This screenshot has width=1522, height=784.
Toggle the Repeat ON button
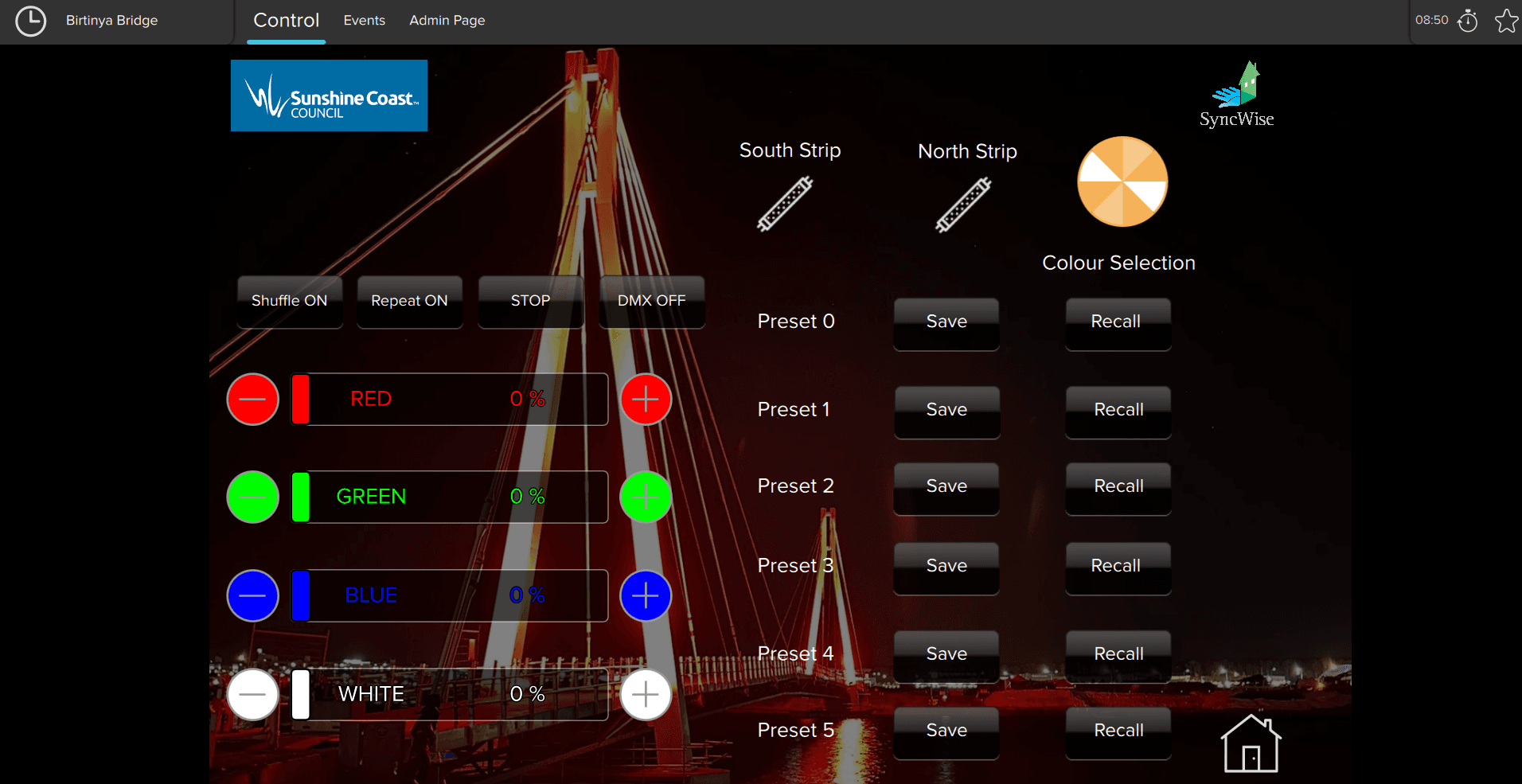pos(409,301)
